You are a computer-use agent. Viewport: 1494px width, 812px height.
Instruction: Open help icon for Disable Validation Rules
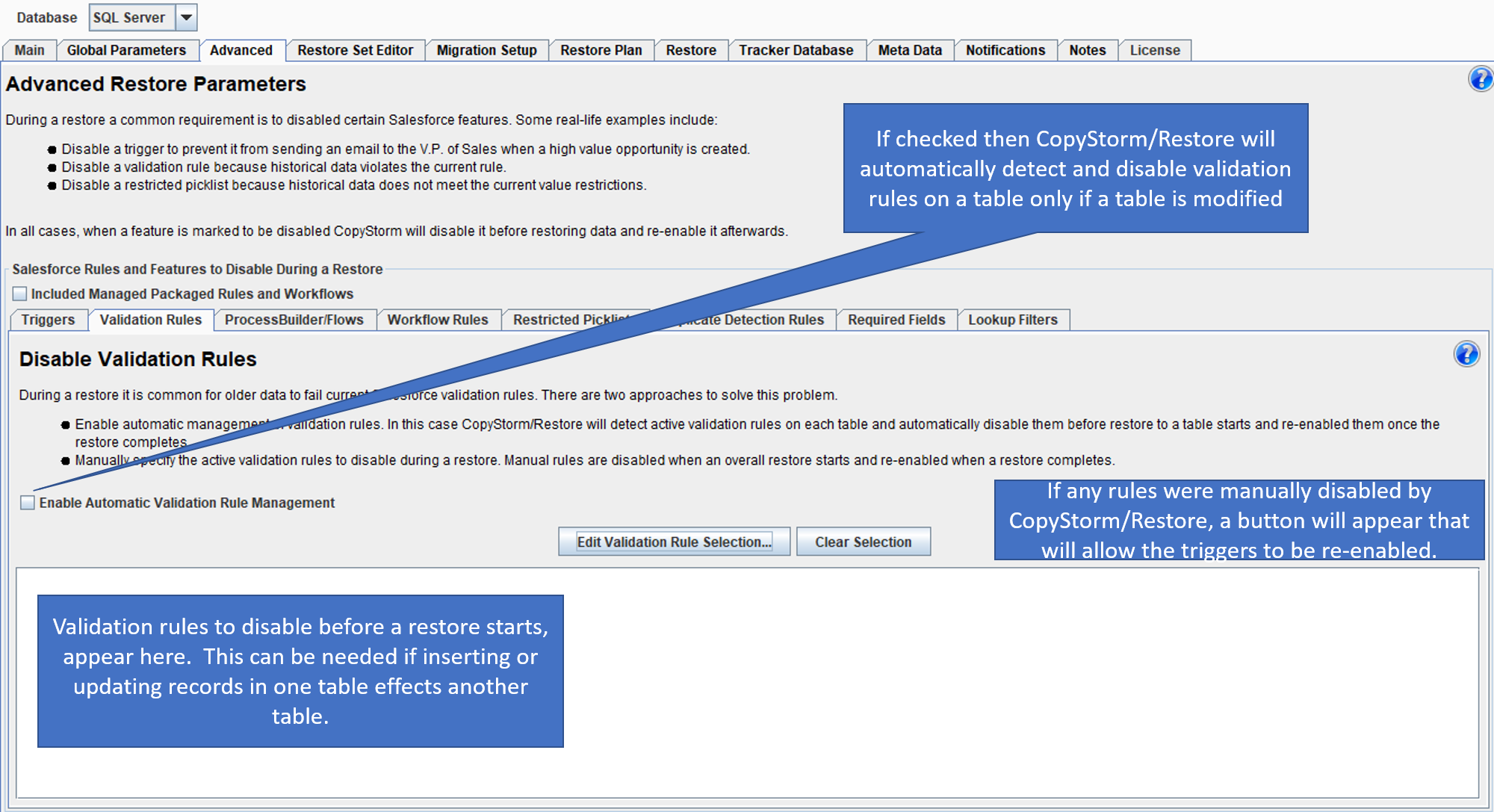pos(1466,354)
